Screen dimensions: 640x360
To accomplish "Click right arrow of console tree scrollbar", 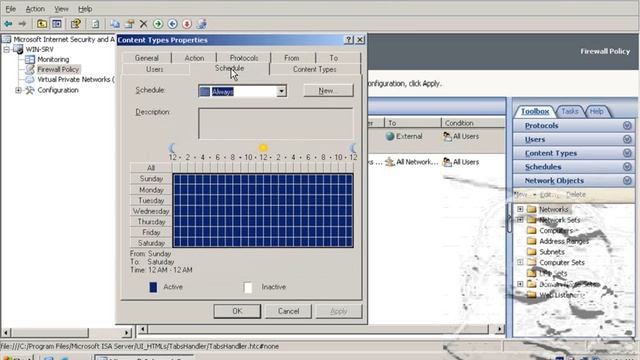I will pyautogui.click(x=127, y=333).
